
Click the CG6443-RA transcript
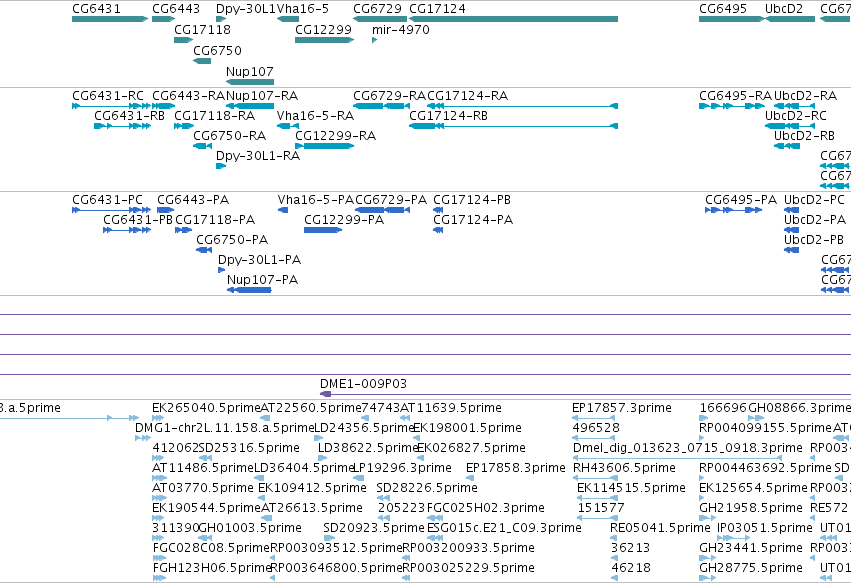point(163,106)
